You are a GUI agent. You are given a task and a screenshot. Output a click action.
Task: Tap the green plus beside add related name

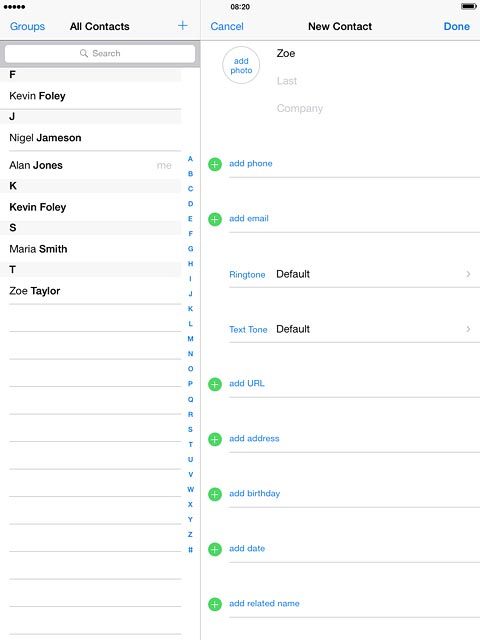(215, 604)
